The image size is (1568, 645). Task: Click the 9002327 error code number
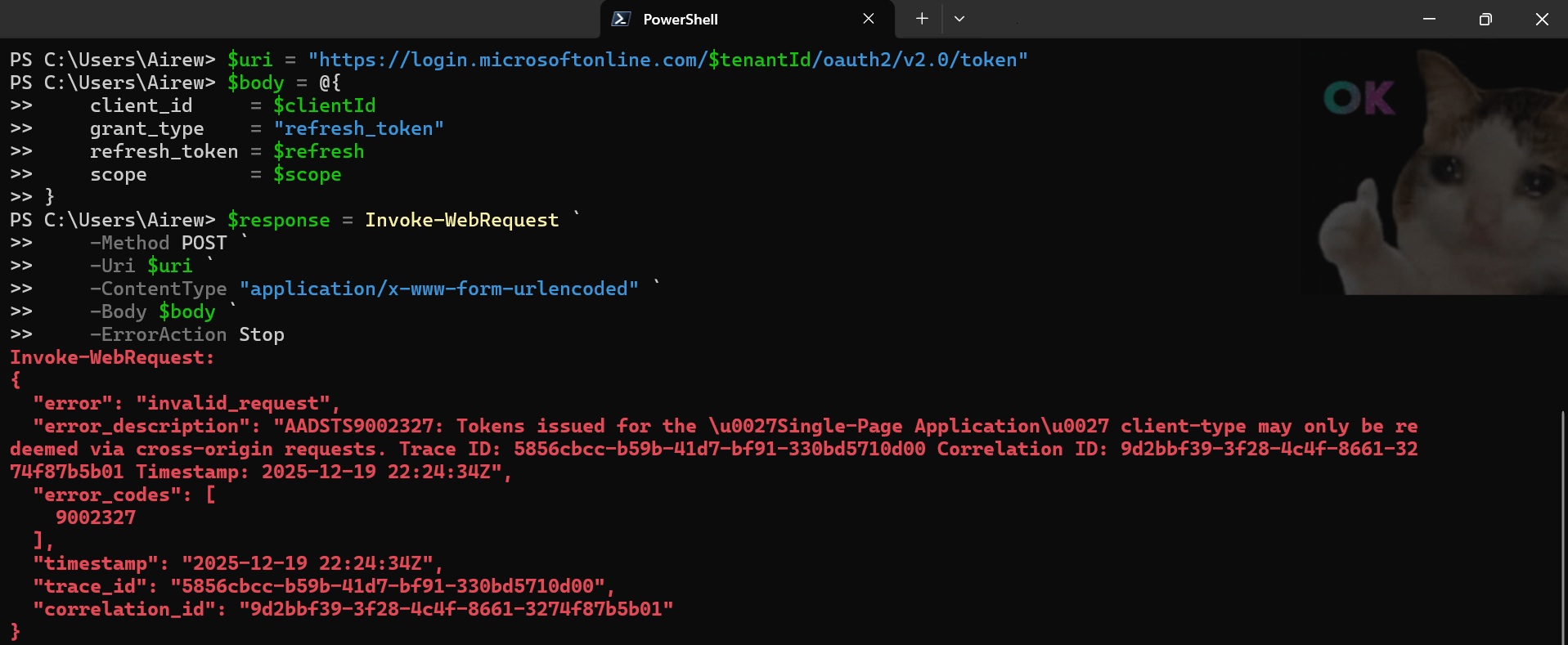96,517
